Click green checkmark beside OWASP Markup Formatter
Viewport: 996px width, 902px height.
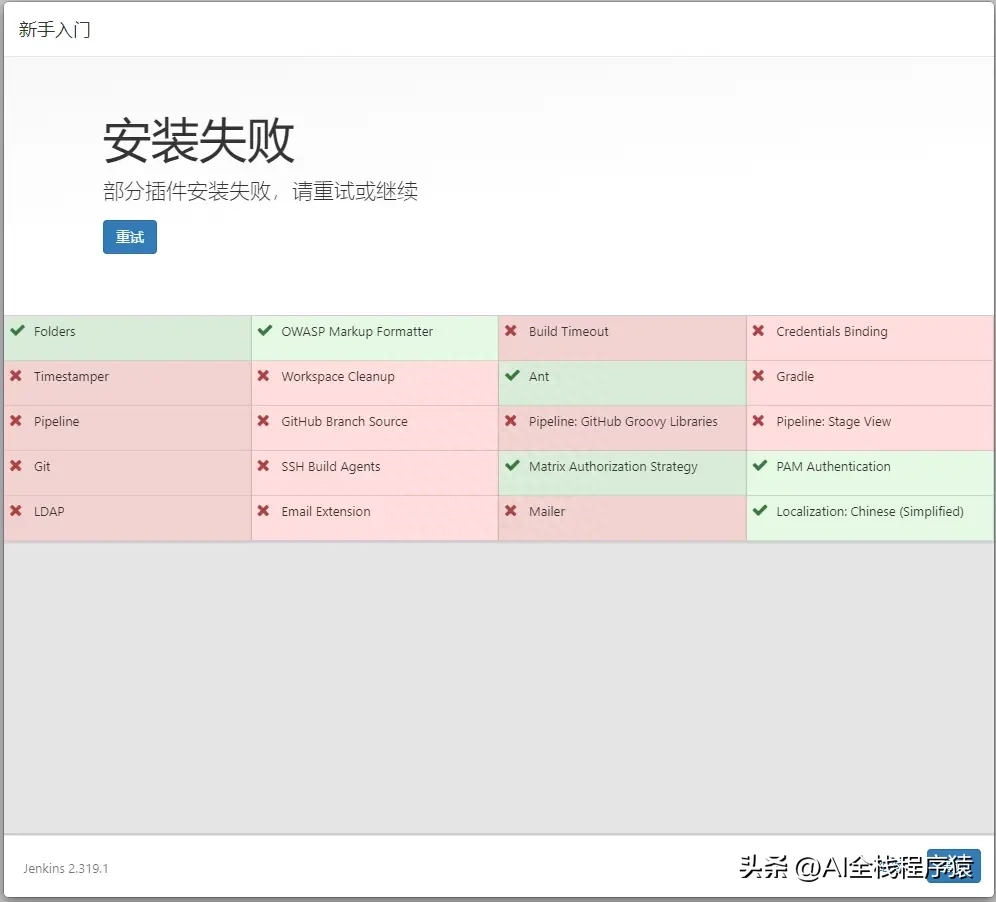(x=264, y=331)
